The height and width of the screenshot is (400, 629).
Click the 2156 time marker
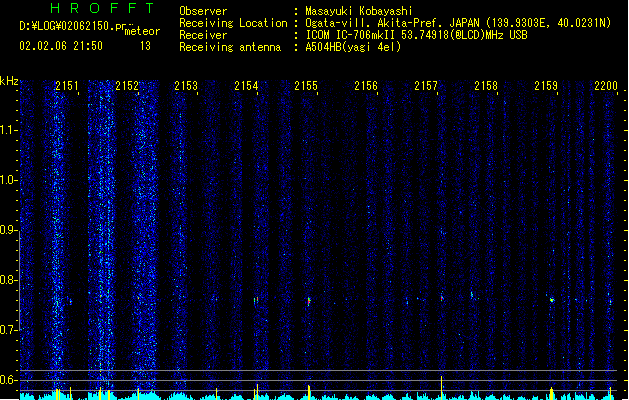pos(366,86)
